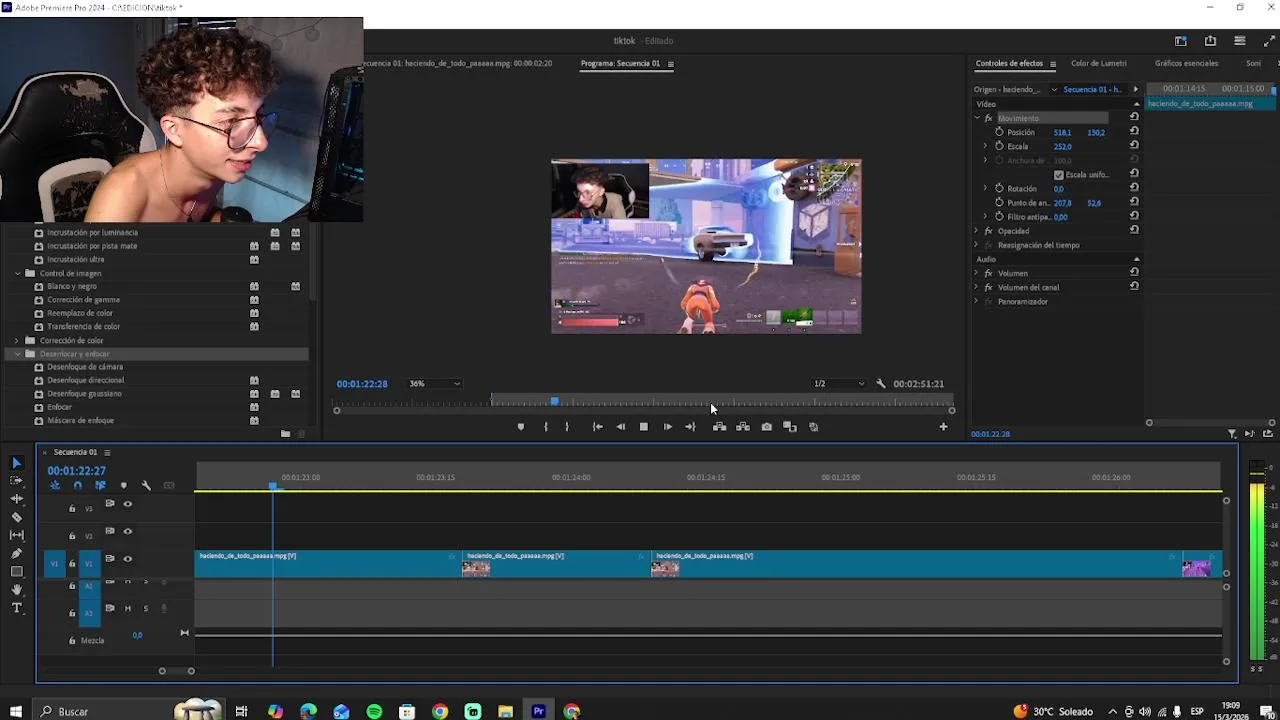
Task: Collapse the Movimiento effect
Action: click(x=977, y=118)
